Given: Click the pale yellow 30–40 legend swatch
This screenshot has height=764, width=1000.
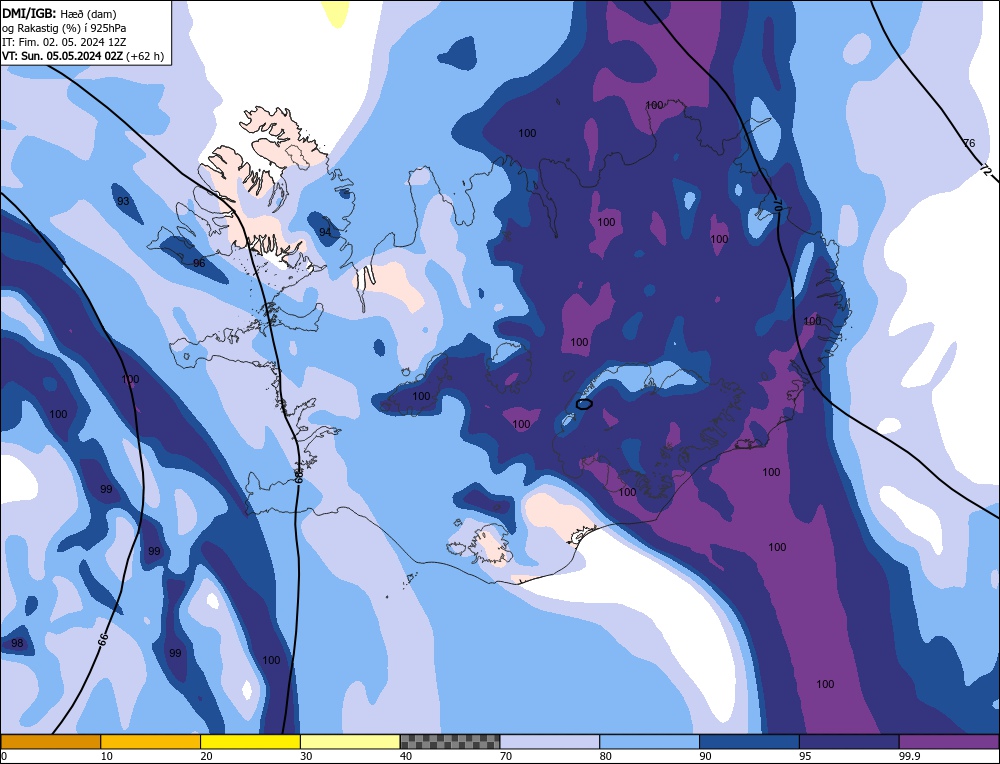Looking at the screenshot, I should tap(350, 741).
